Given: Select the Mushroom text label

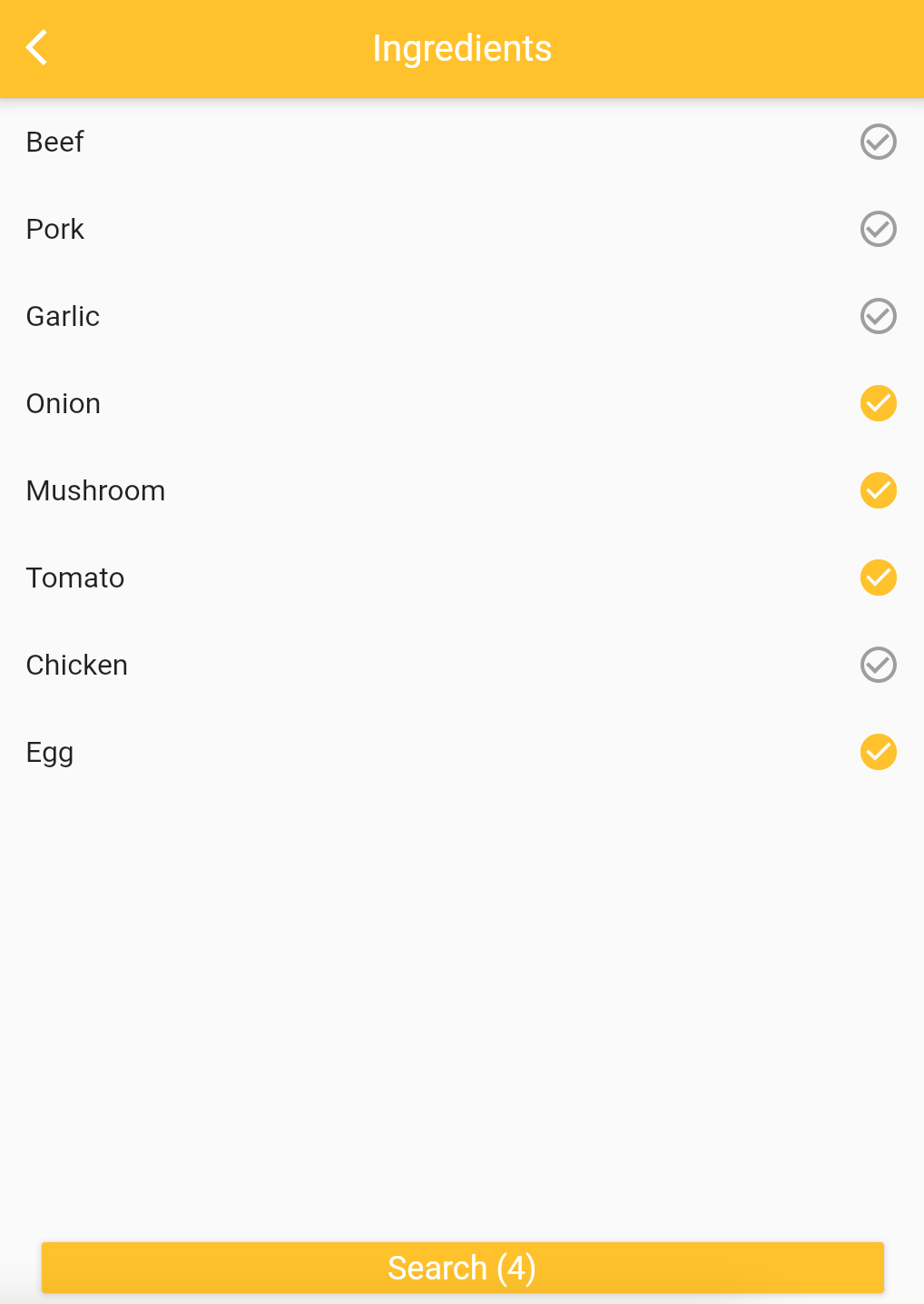Looking at the screenshot, I should pyautogui.click(x=95, y=490).
